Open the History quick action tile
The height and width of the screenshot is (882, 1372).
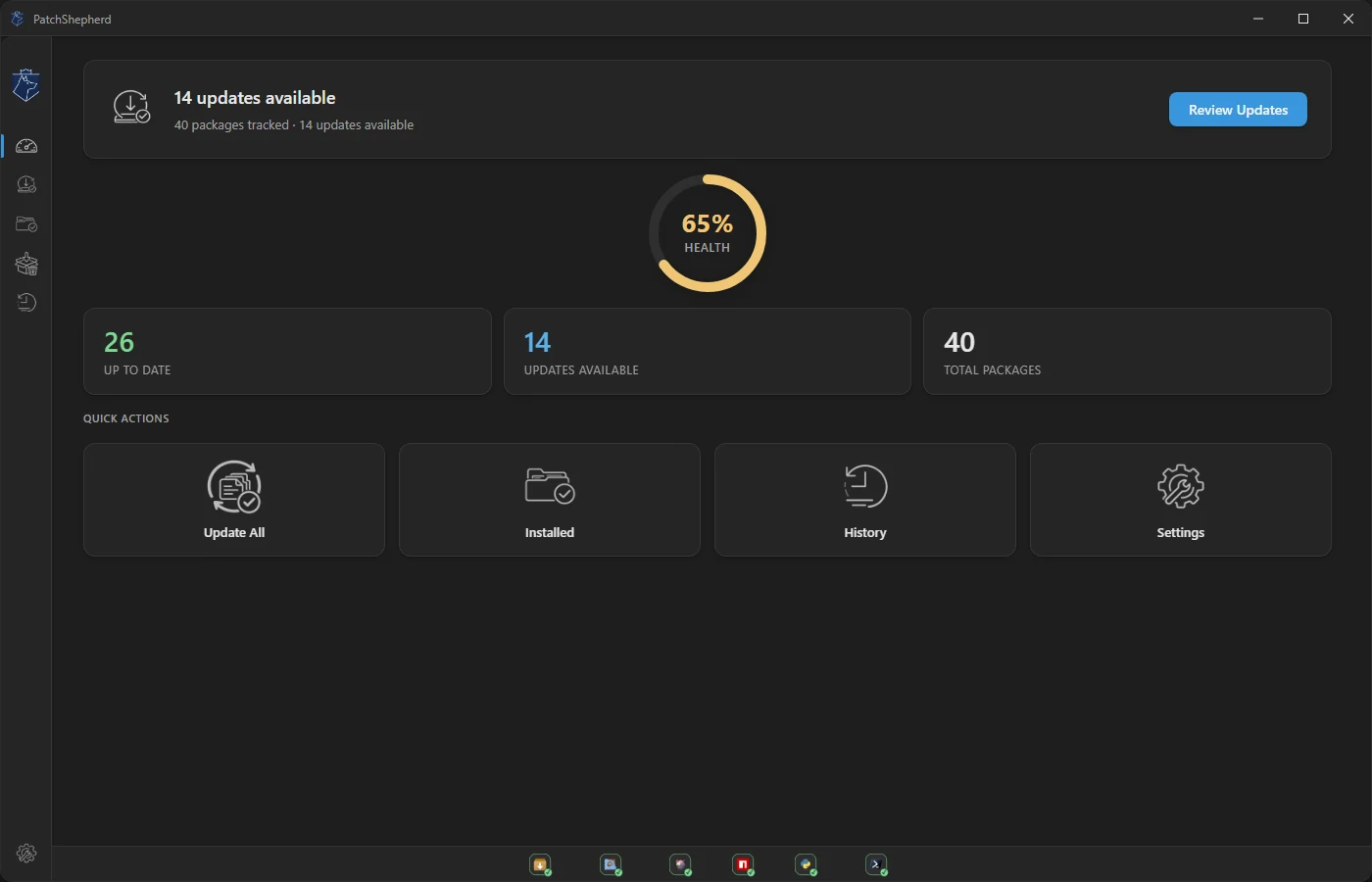pyautogui.click(x=865, y=500)
